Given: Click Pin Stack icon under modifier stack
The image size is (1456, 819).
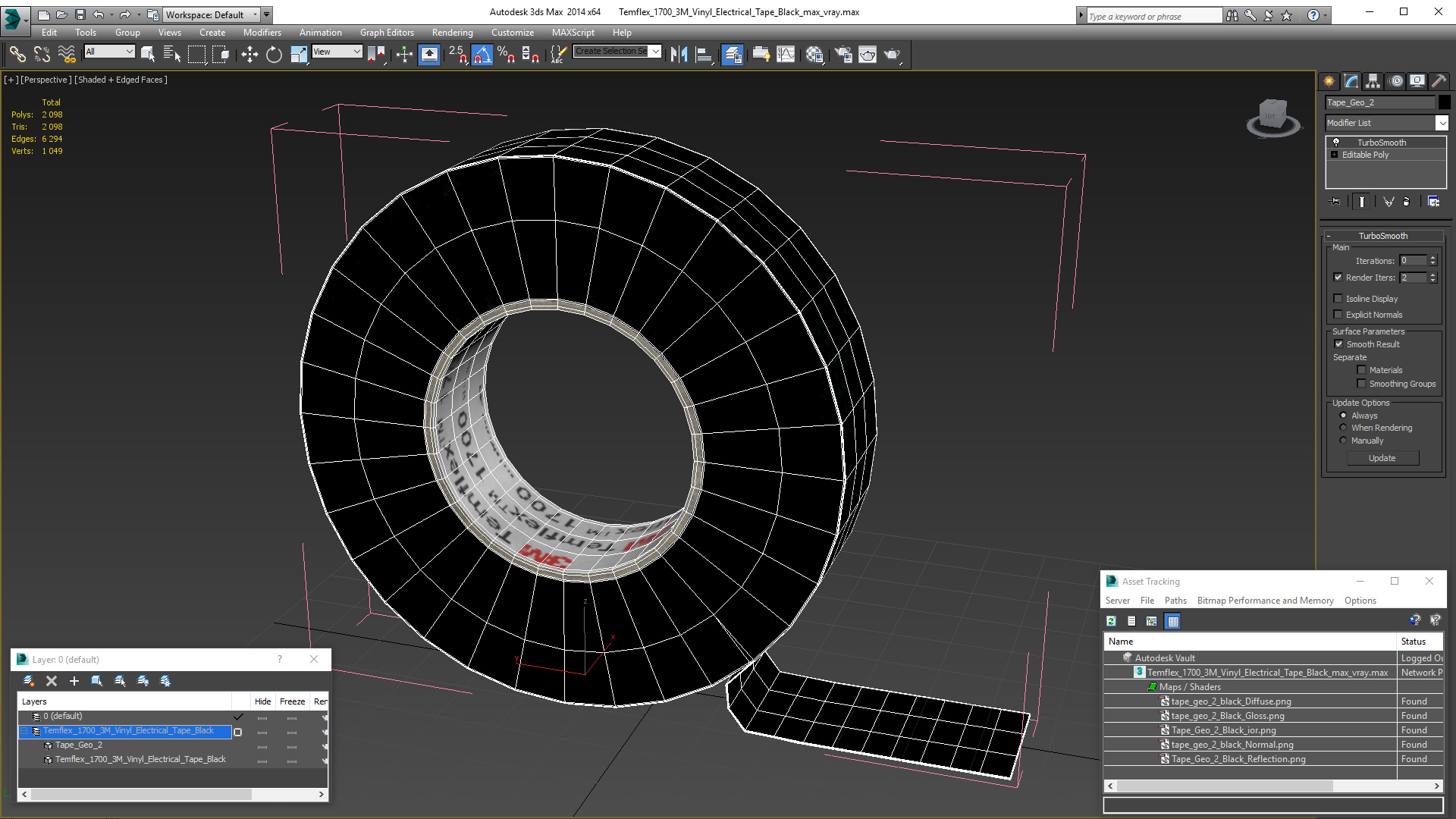Looking at the screenshot, I should (x=1335, y=202).
